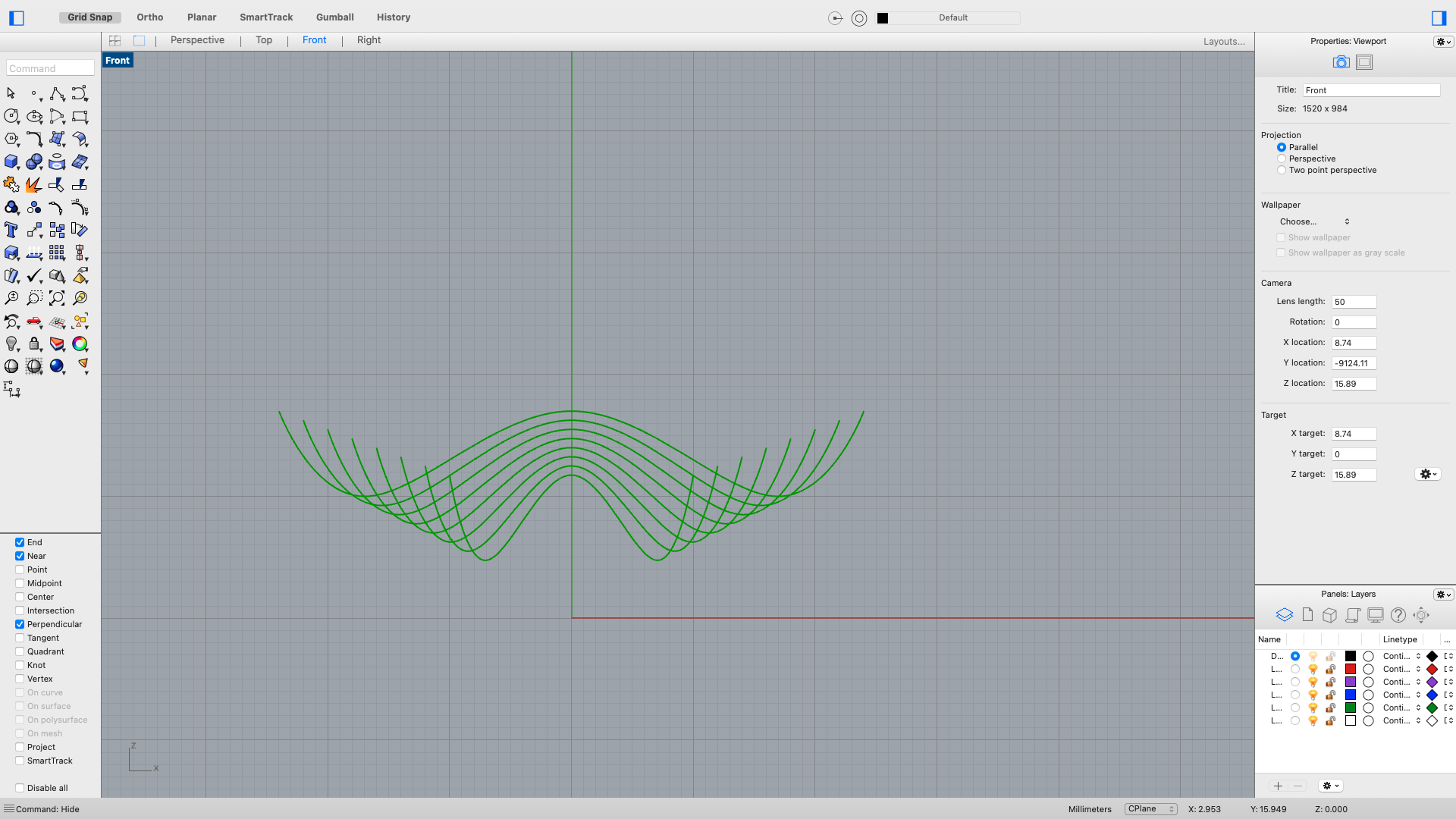The width and height of the screenshot is (1456, 819).
Task: Select the arrow selection tool
Action: click(x=11, y=94)
